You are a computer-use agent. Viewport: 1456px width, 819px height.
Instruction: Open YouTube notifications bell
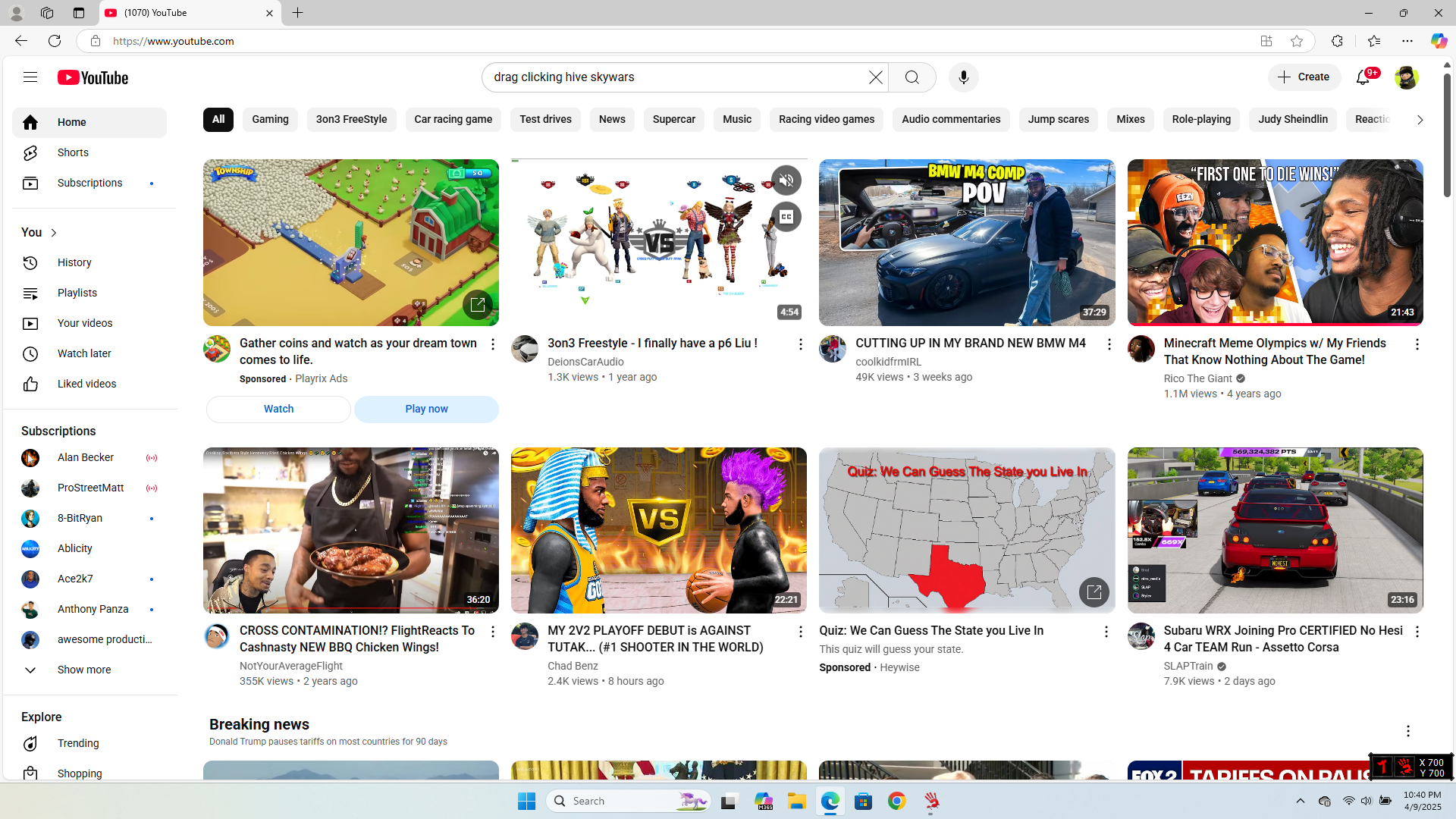tap(1363, 77)
